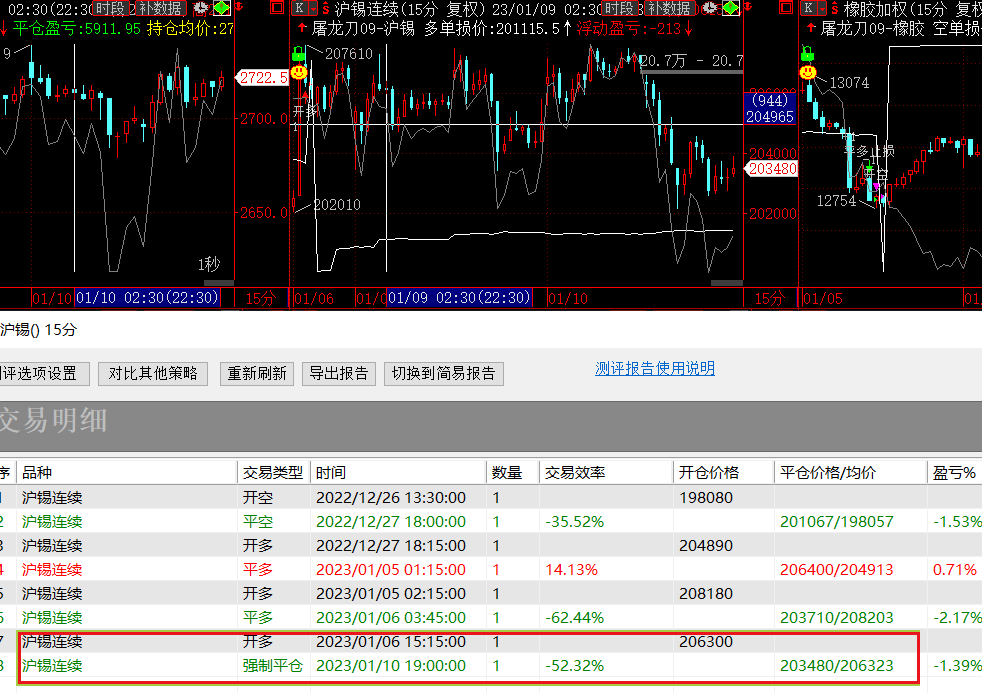Click the red anchor icon in leftmost chart
Viewport: 982px width, 693px height.
click(239, 8)
